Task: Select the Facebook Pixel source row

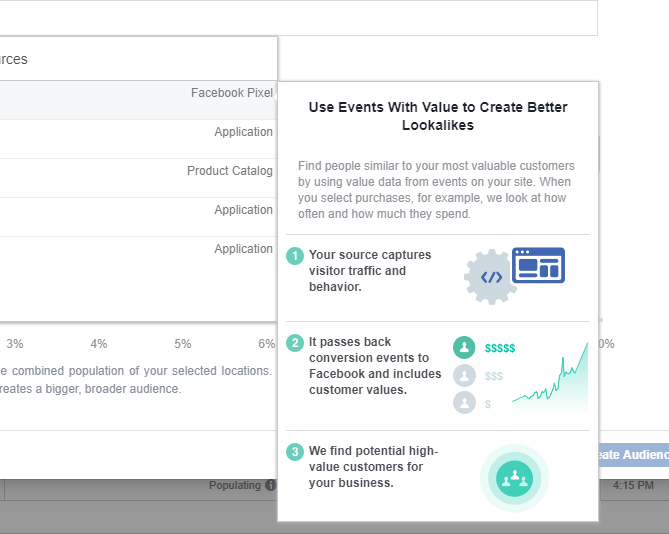Action: [138, 100]
